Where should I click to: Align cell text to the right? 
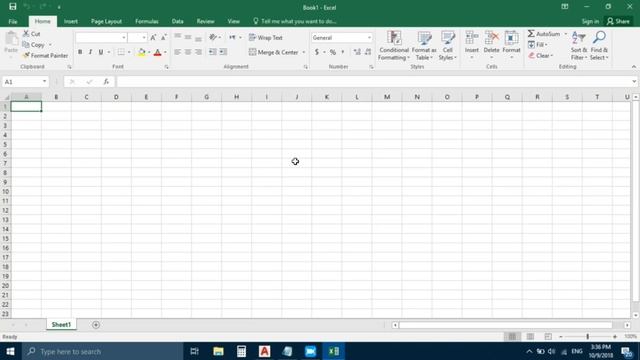198,52
